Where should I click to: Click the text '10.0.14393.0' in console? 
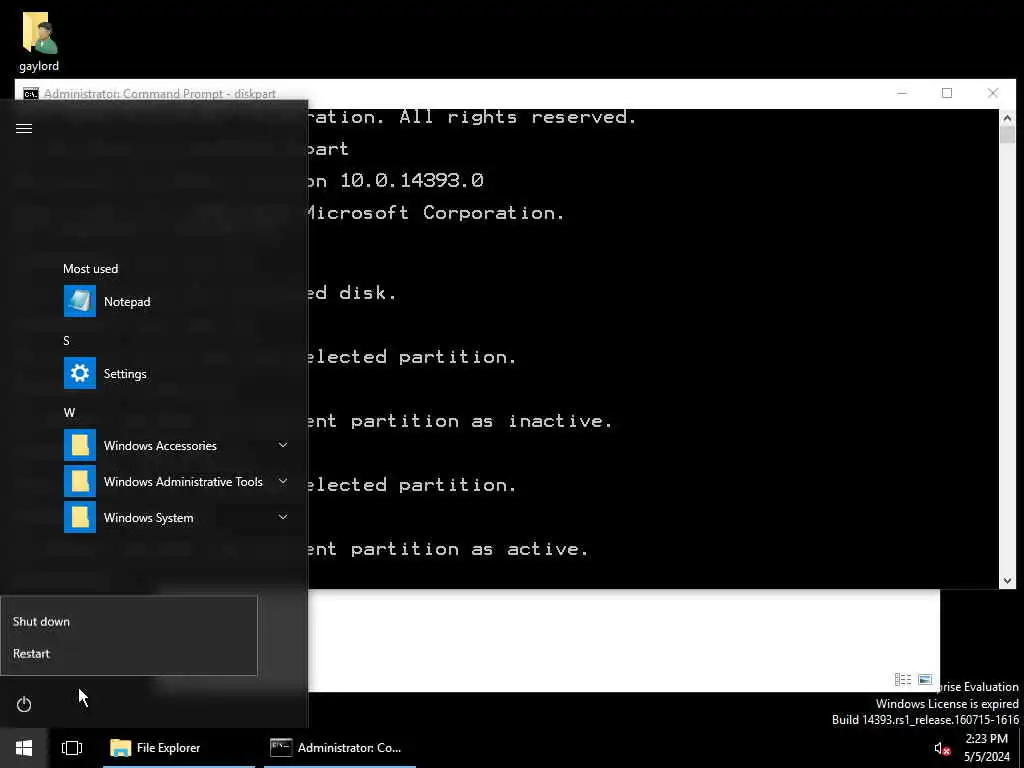tap(411, 180)
